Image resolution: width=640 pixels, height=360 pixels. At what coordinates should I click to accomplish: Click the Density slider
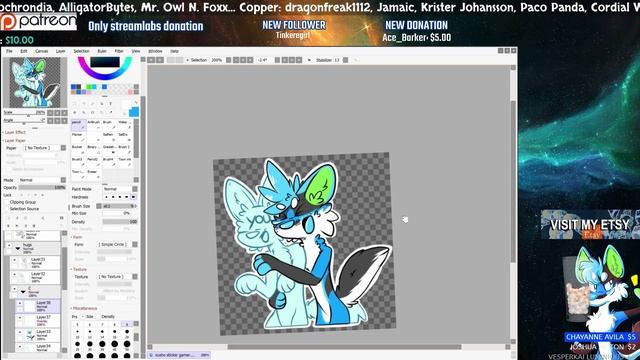pyautogui.click(x=120, y=222)
